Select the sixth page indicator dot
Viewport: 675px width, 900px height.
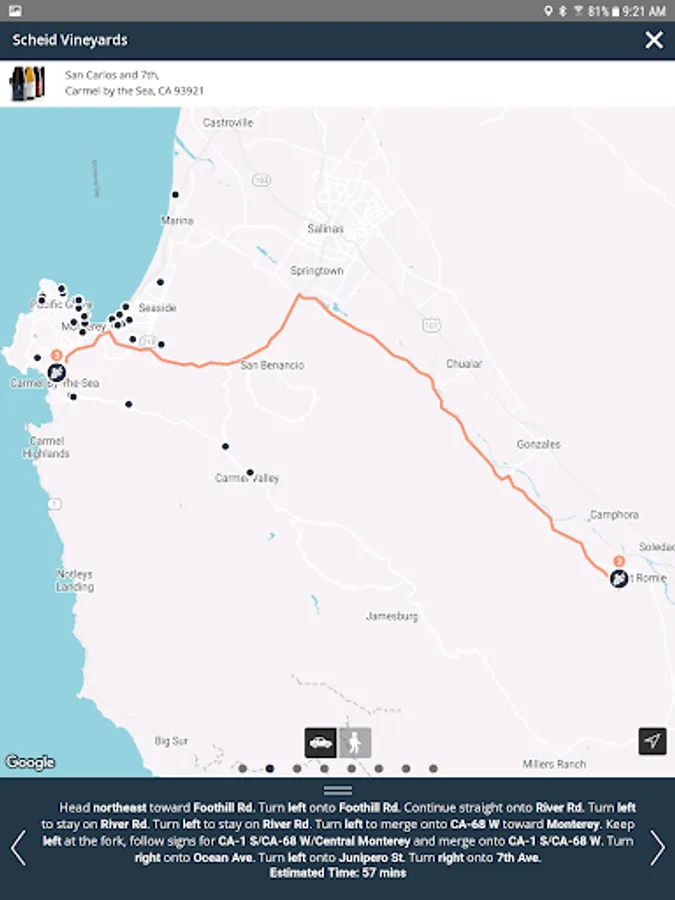point(379,768)
